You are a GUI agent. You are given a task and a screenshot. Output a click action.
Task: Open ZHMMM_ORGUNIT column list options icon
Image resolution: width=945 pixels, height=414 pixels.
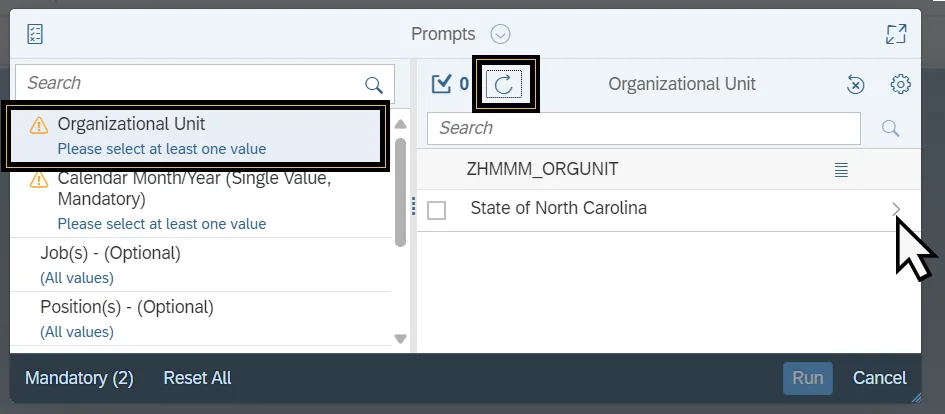point(842,169)
